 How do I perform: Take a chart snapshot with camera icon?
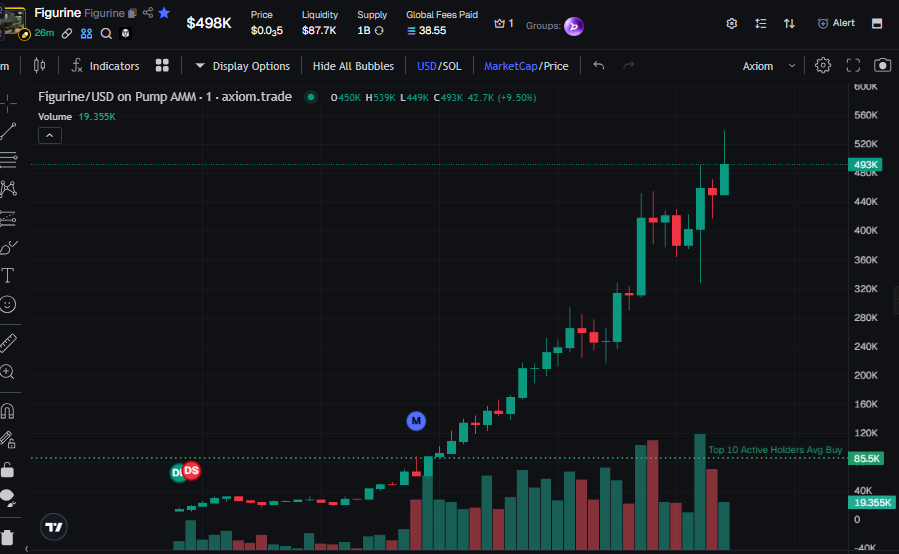click(882, 65)
